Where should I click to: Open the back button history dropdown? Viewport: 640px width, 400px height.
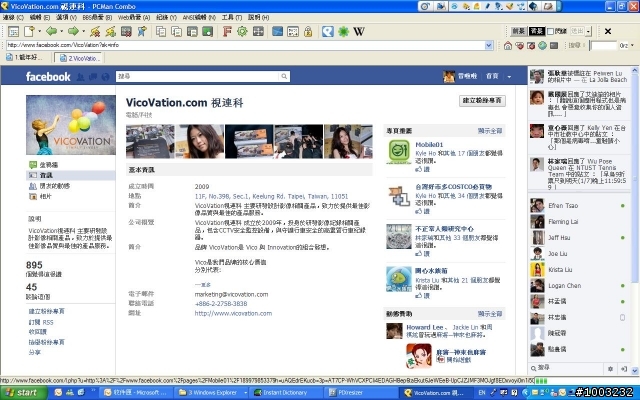[62, 31]
